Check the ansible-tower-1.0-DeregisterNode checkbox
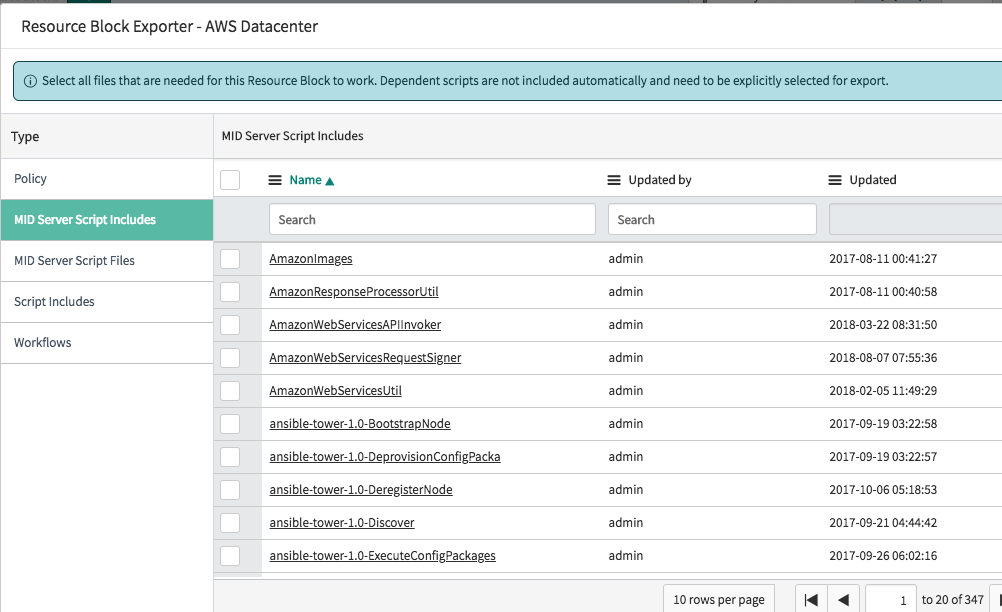This screenshot has height=612, width=1002. 230,490
